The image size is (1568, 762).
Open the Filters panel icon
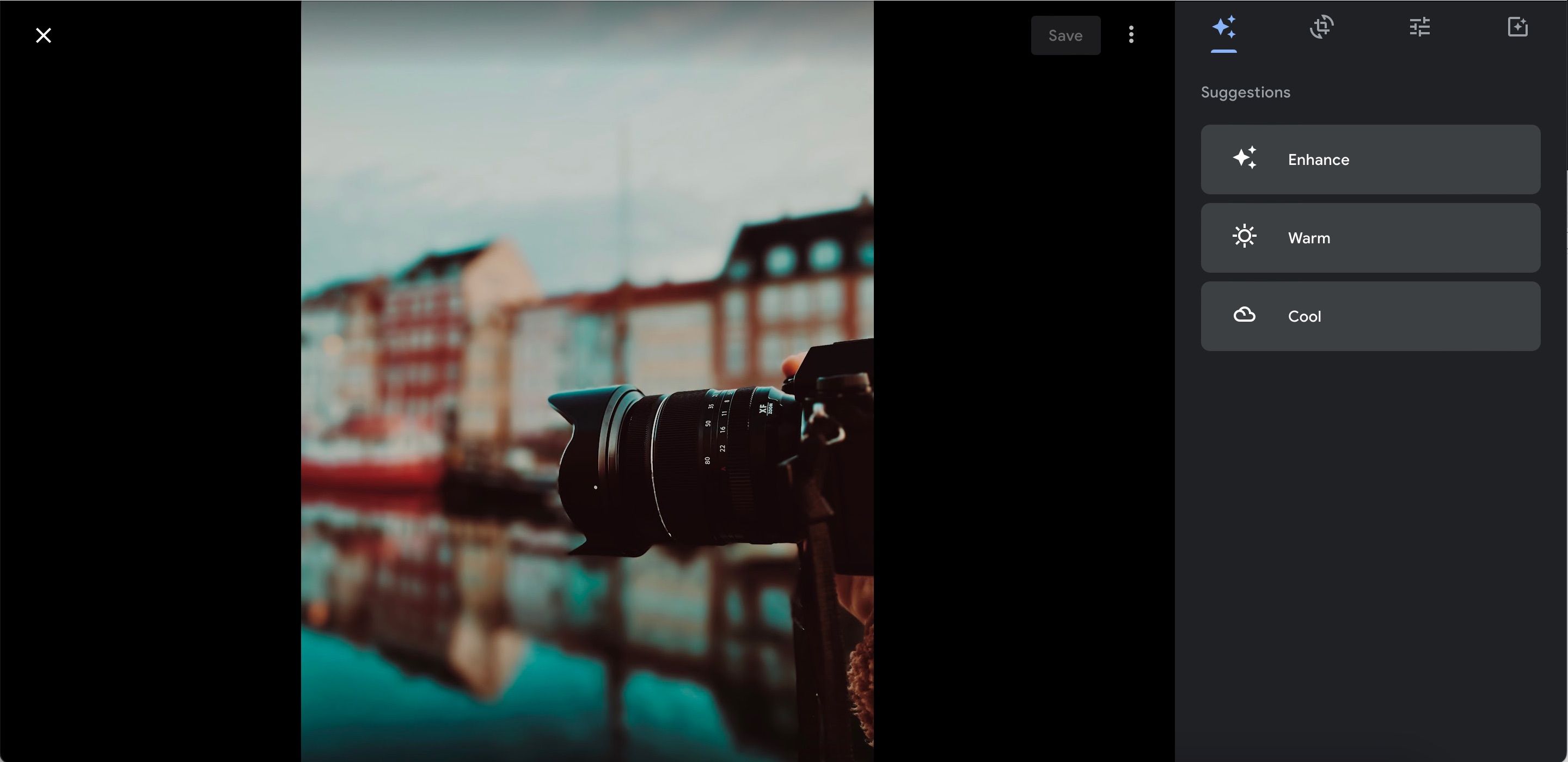click(1517, 27)
